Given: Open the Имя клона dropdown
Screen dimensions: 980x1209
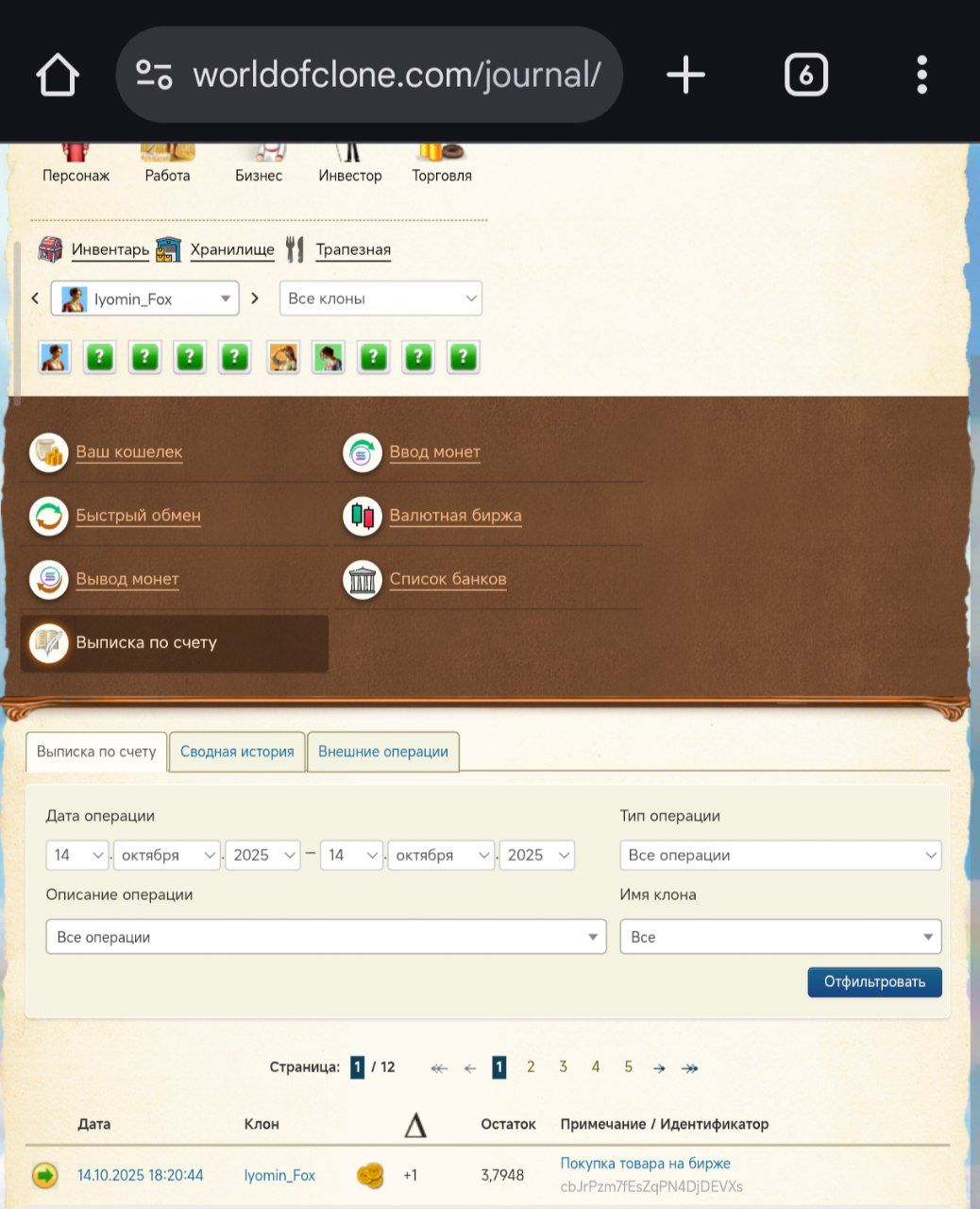Looking at the screenshot, I should (780, 937).
